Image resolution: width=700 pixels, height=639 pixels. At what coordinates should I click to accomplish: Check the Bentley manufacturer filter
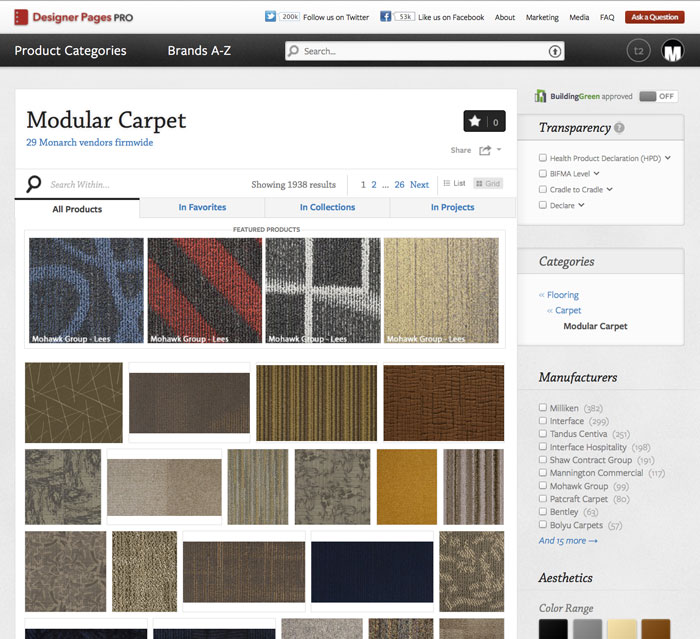pos(543,511)
